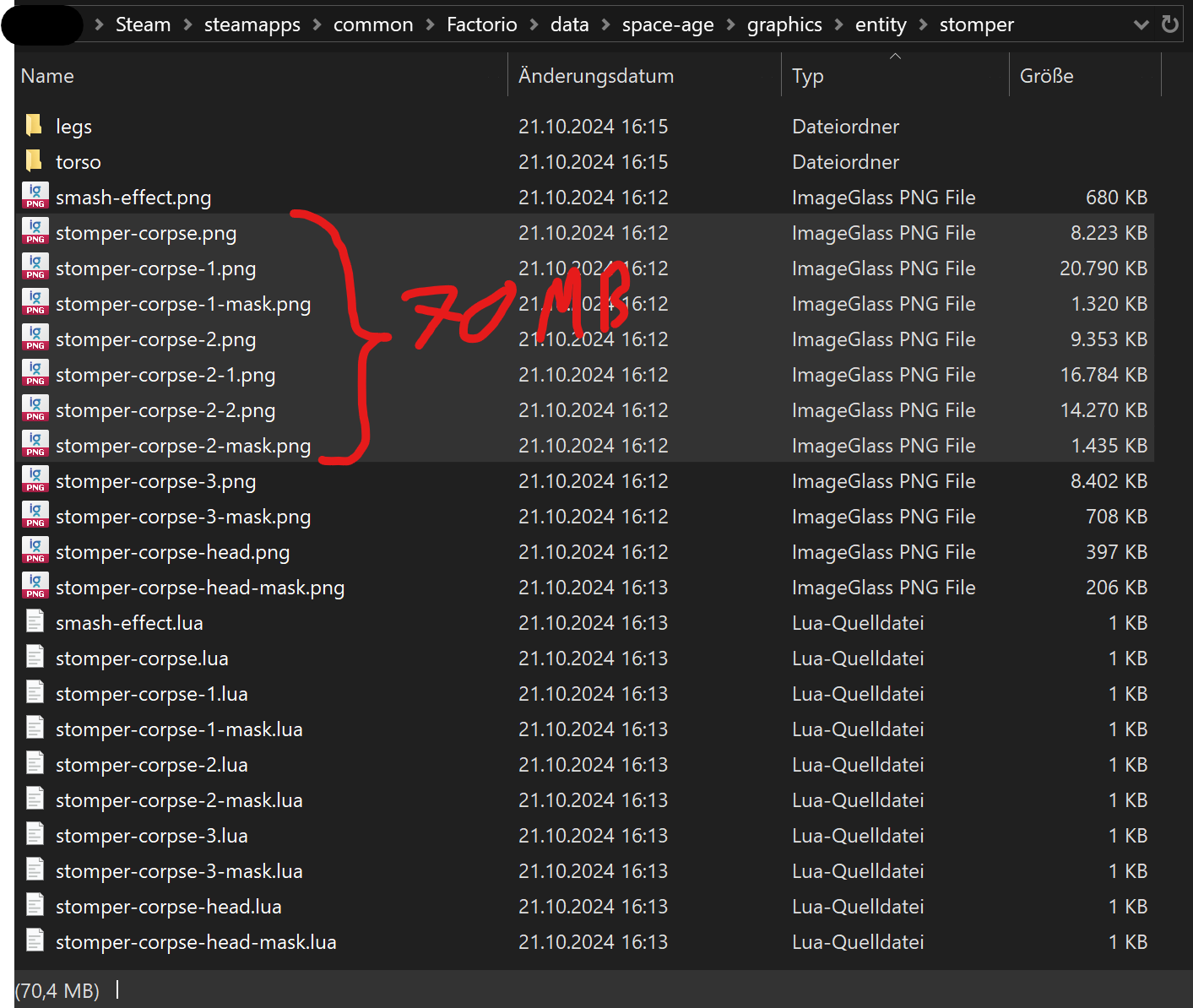Click the 397 KB size cell
This screenshot has height=1008, width=1193.
pyautogui.click(x=1116, y=551)
